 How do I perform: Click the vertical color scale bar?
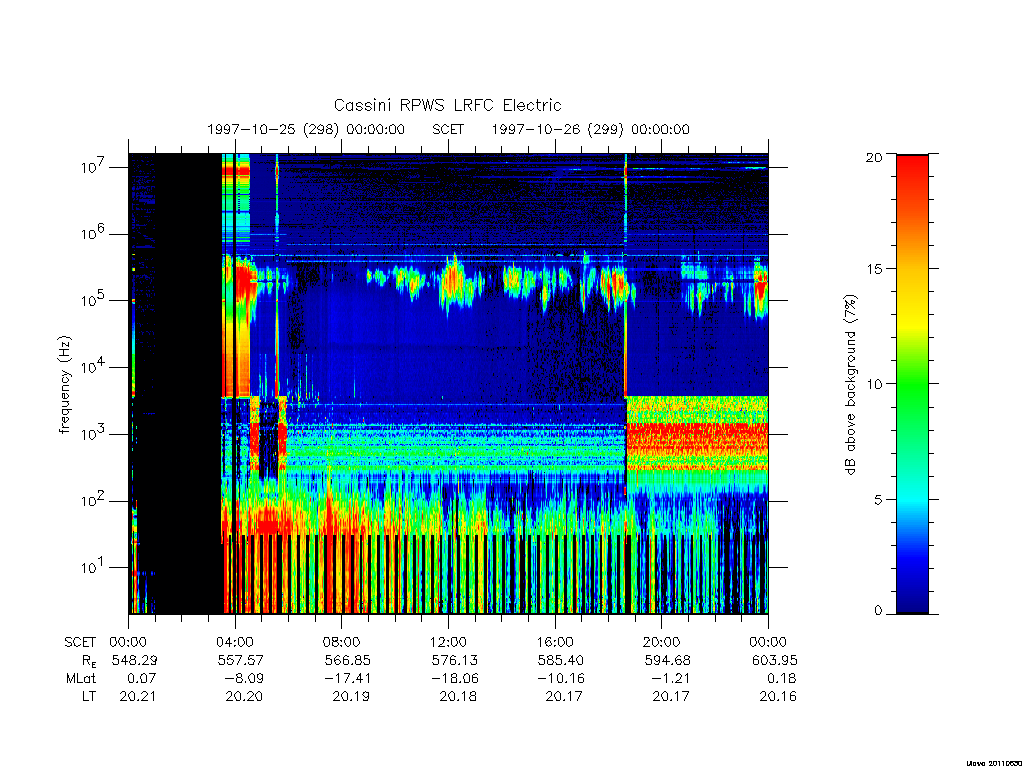912,384
